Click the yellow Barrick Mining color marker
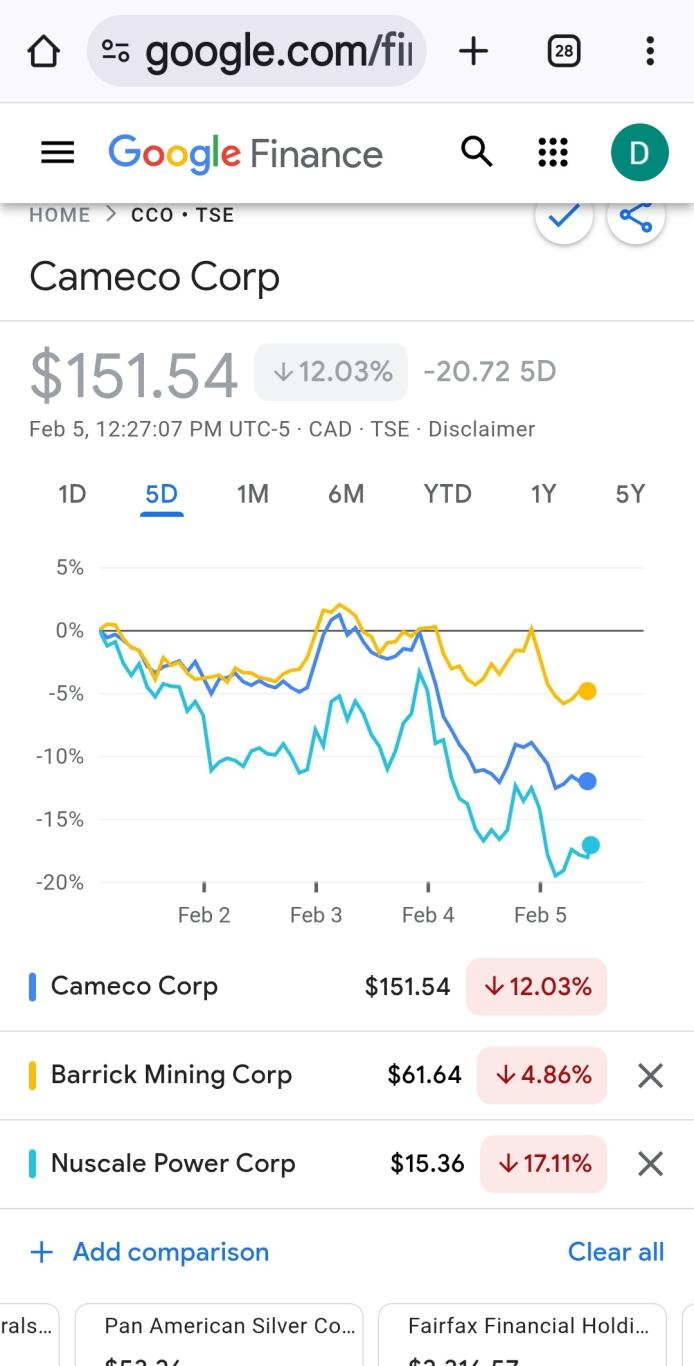The image size is (694, 1366). [x=33, y=1076]
